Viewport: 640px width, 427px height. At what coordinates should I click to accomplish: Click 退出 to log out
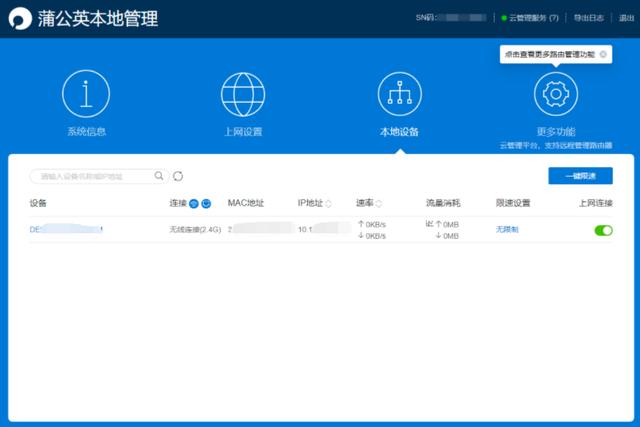[627, 18]
